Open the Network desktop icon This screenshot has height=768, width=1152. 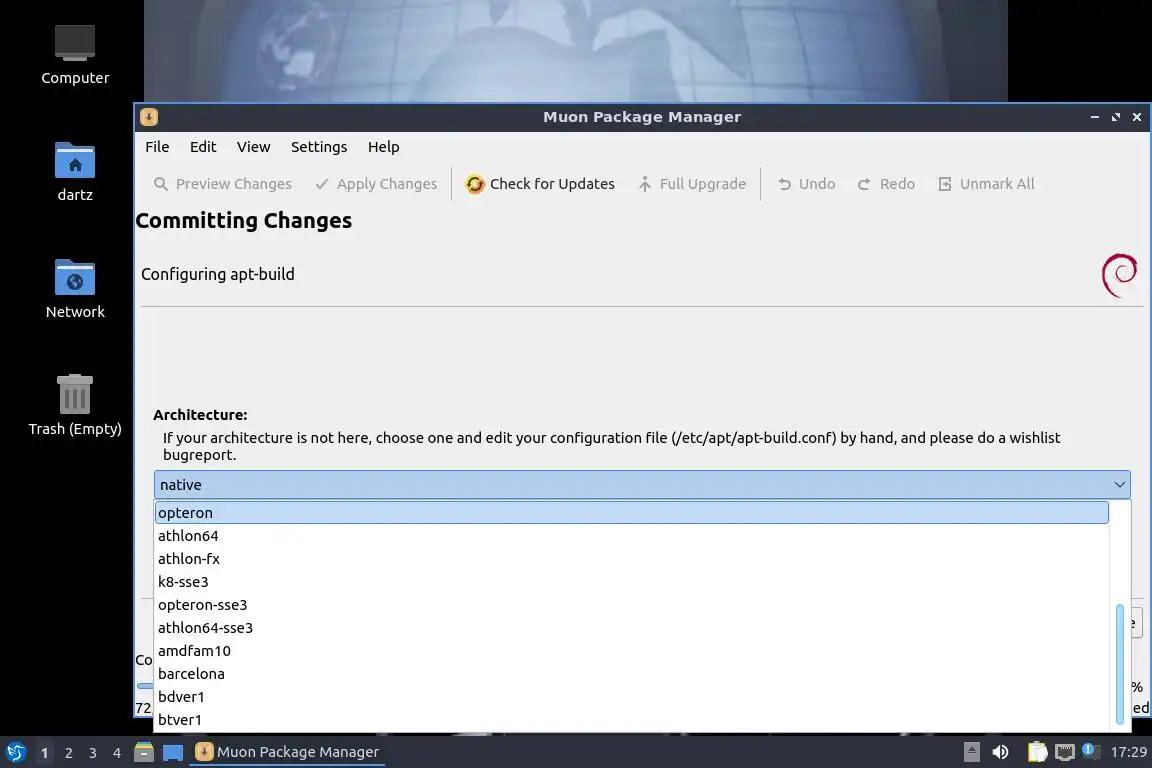tap(75, 289)
